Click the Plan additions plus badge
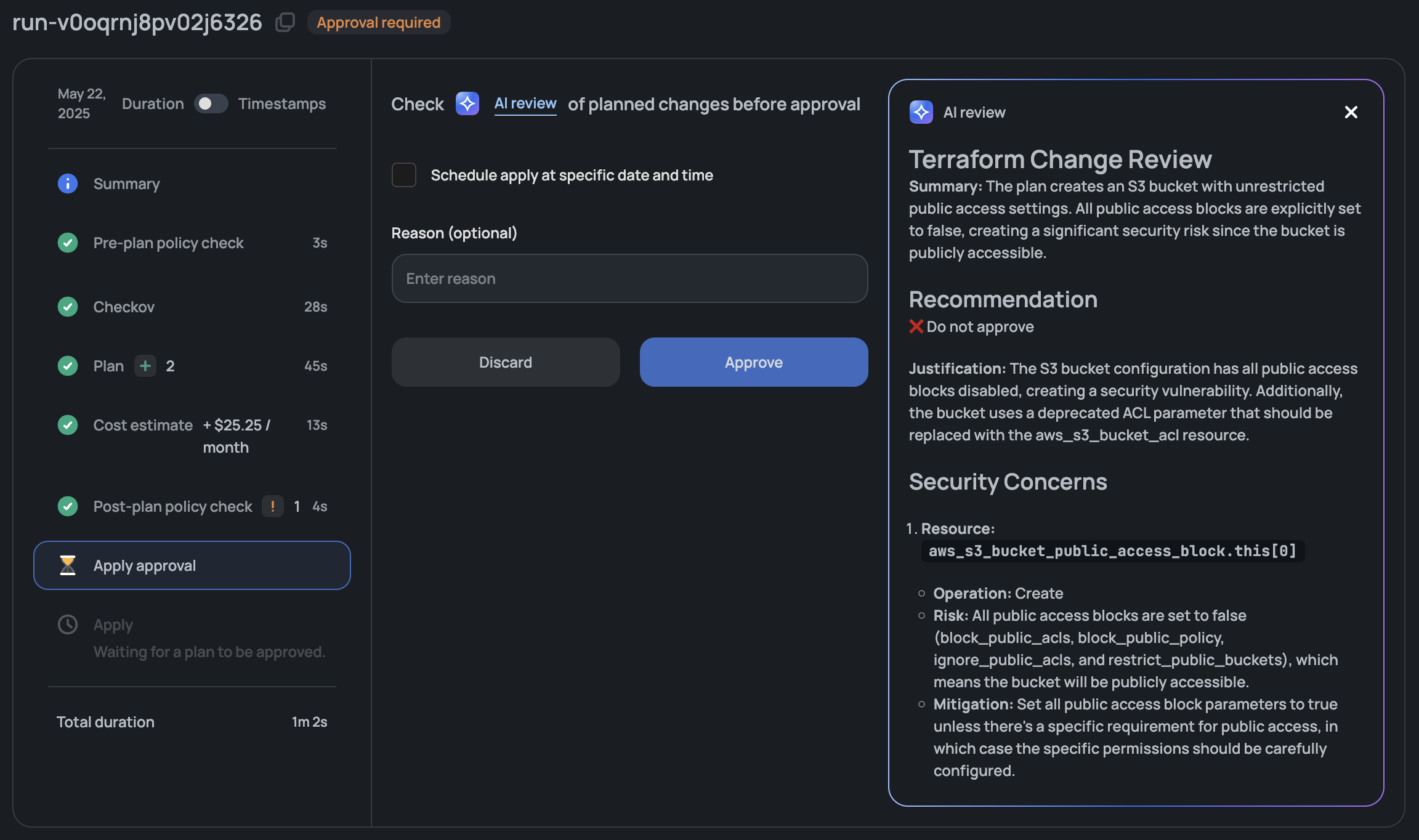The height and width of the screenshot is (840, 1419). (x=145, y=366)
